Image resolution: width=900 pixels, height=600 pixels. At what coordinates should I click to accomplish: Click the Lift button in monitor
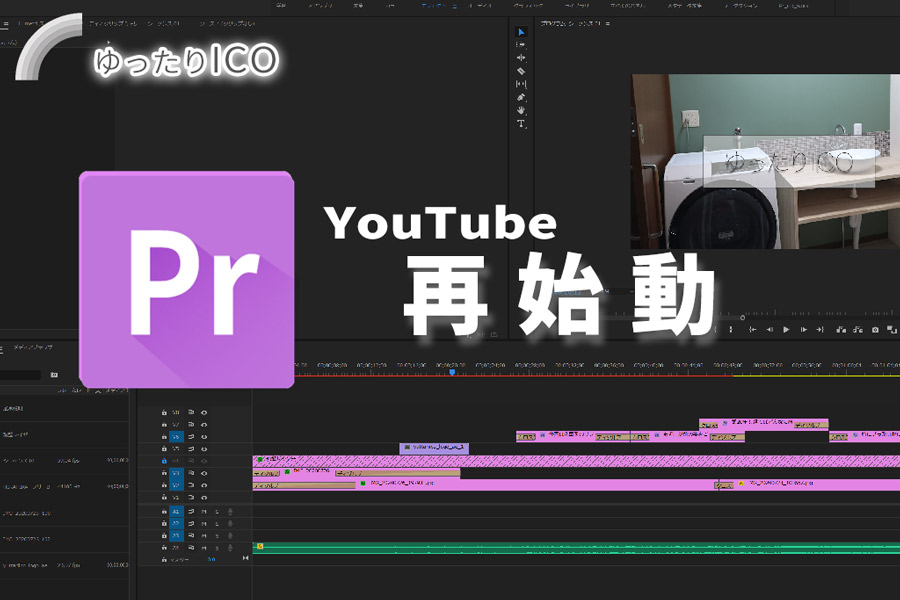pyautogui.click(x=841, y=330)
